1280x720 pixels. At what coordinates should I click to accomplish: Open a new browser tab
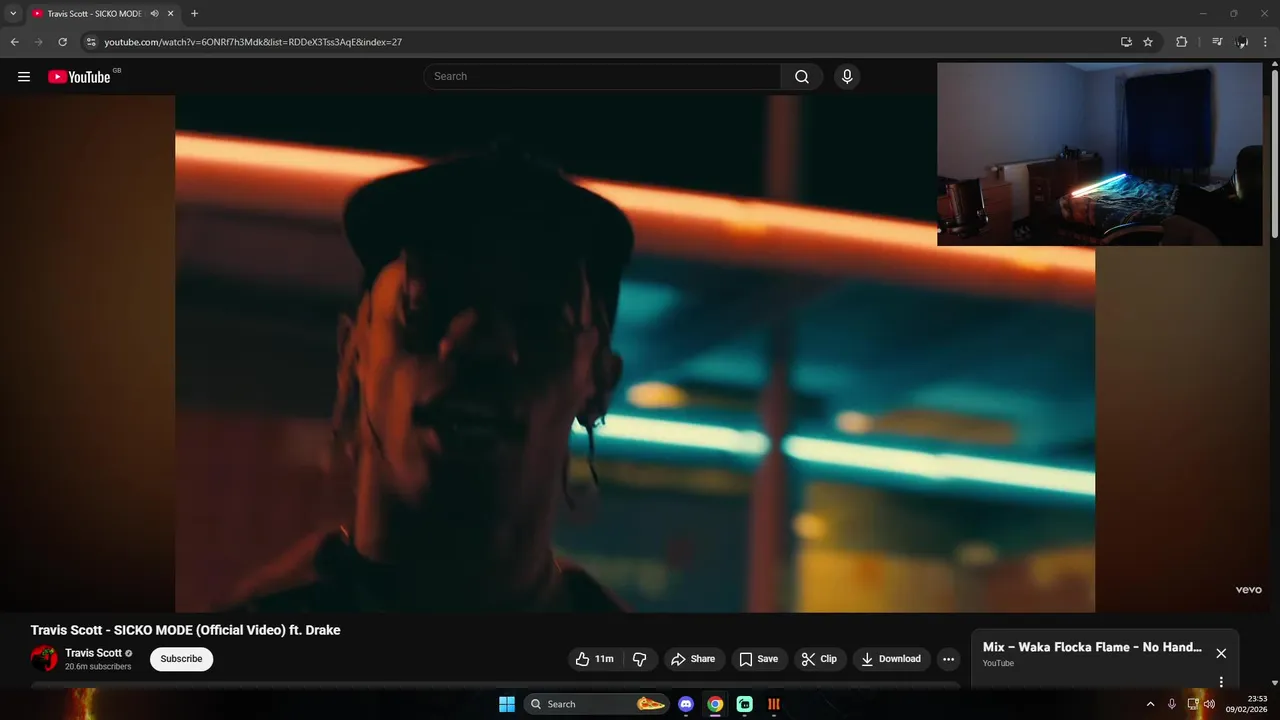(x=194, y=14)
